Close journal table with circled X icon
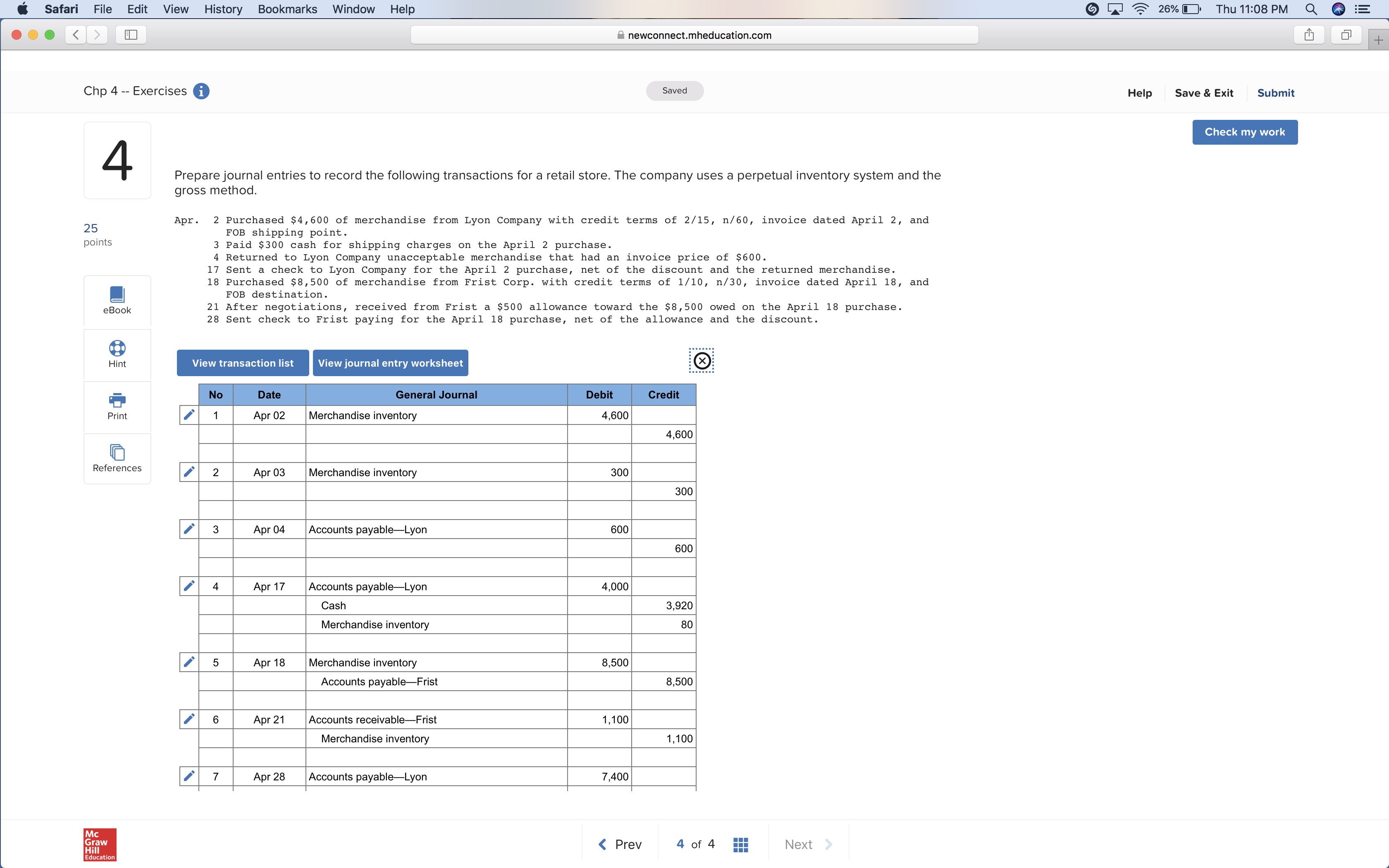The height and width of the screenshot is (868, 1389). coord(702,360)
